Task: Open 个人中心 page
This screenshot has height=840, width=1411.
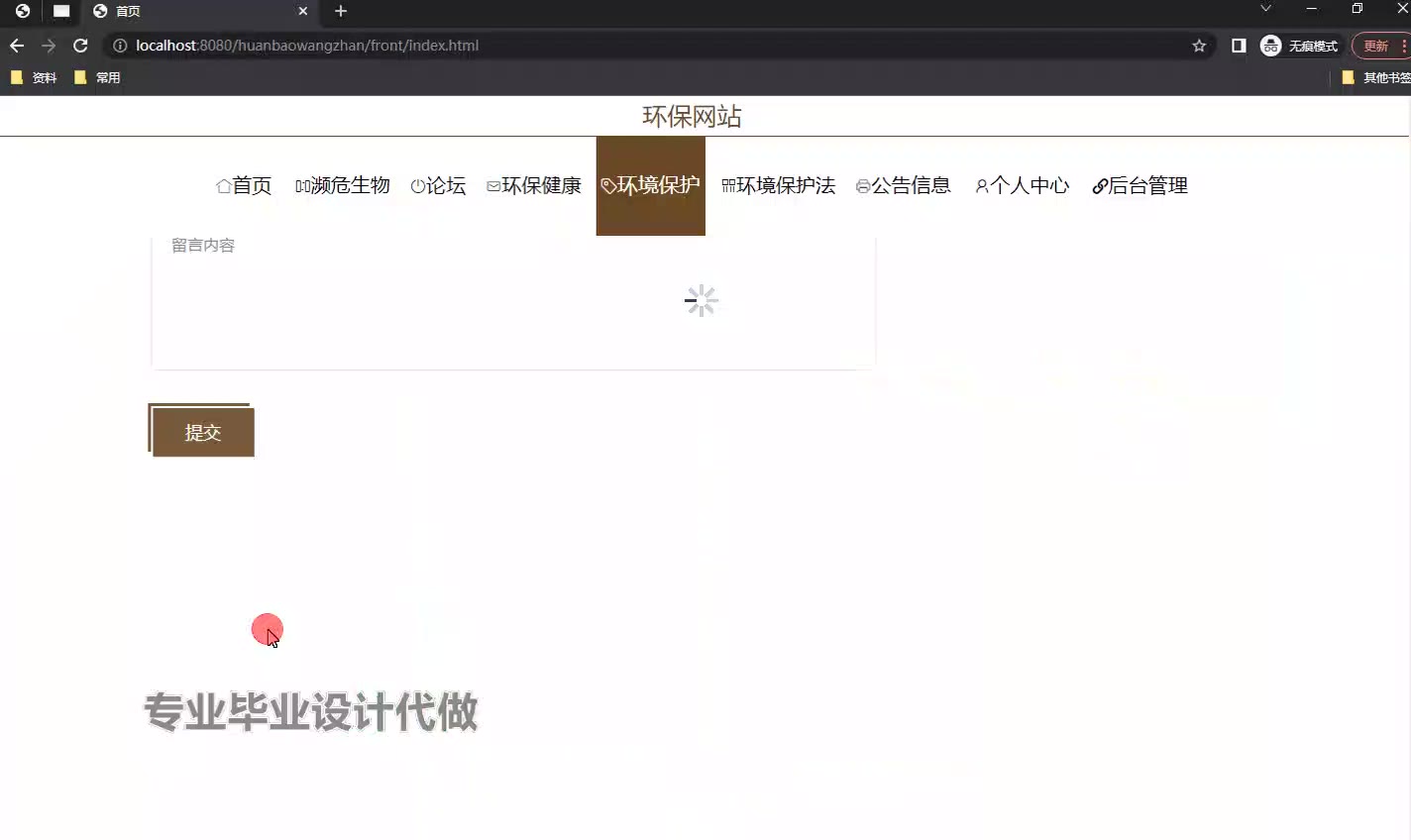Action: click(1022, 186)
